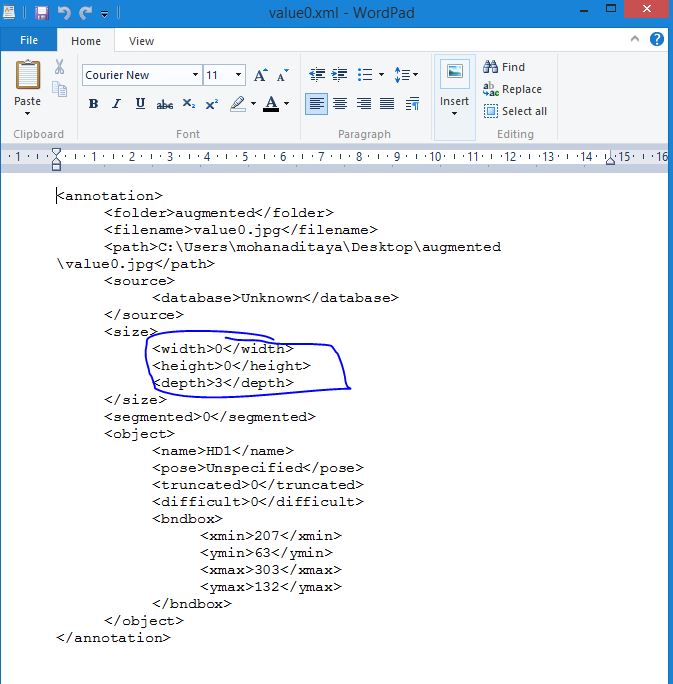
Task: Click the Select all button
Action: pyautogui.click(x=515, y=111)
